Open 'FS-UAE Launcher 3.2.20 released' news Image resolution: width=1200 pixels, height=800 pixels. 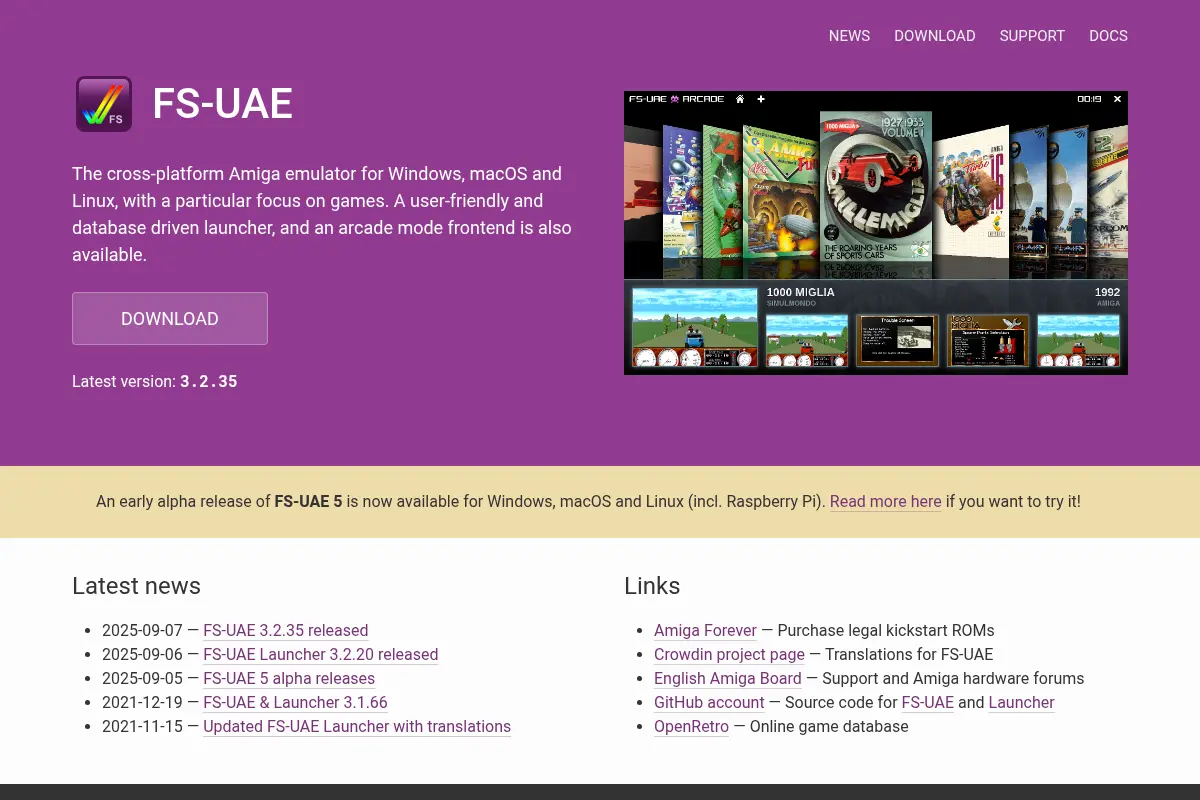click(320, 655)
